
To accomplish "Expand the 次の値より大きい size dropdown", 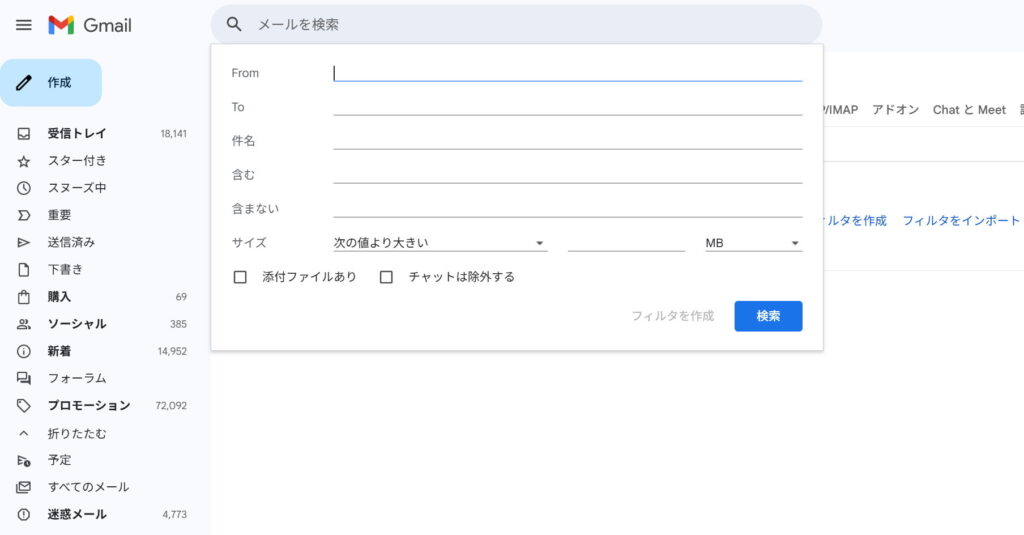I will click(440, 243).
